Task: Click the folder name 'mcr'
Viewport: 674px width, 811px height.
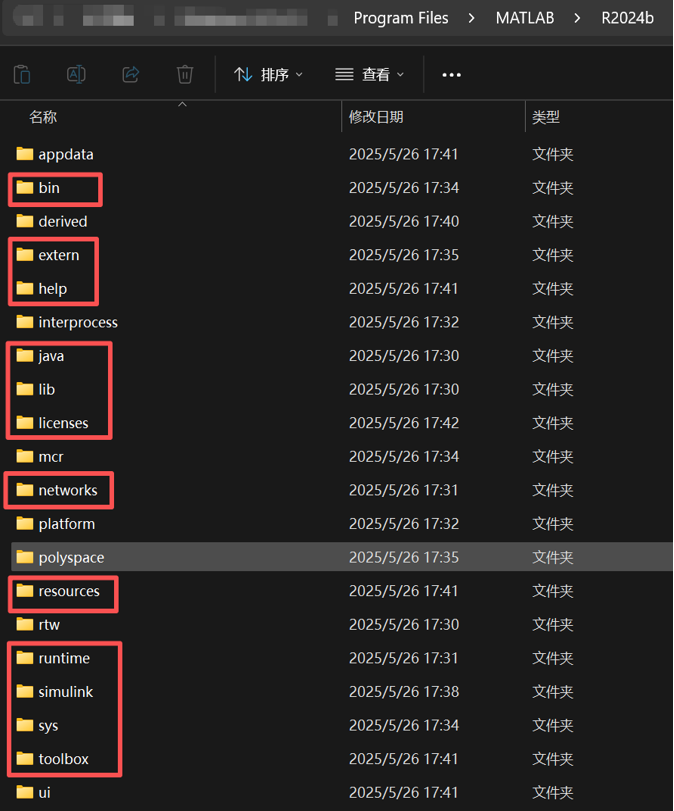Action: pos(51,457)
